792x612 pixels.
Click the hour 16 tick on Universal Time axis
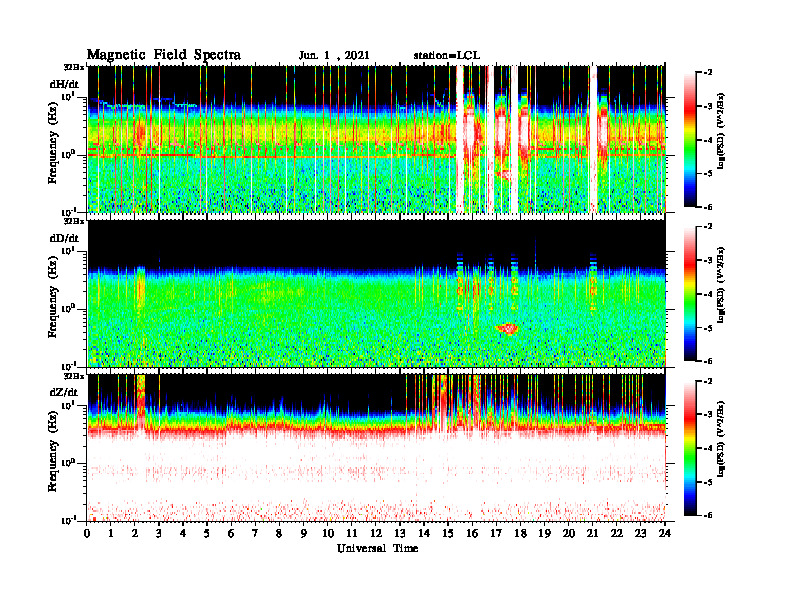point(472,534)
